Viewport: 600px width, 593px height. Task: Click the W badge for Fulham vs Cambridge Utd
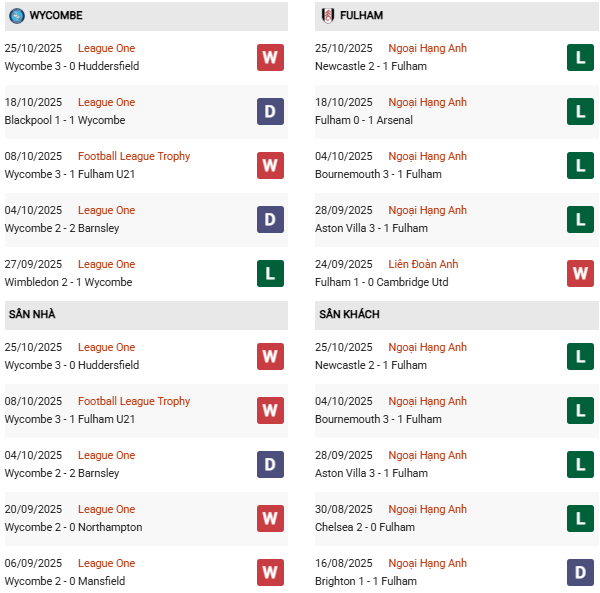coord(580,273)
